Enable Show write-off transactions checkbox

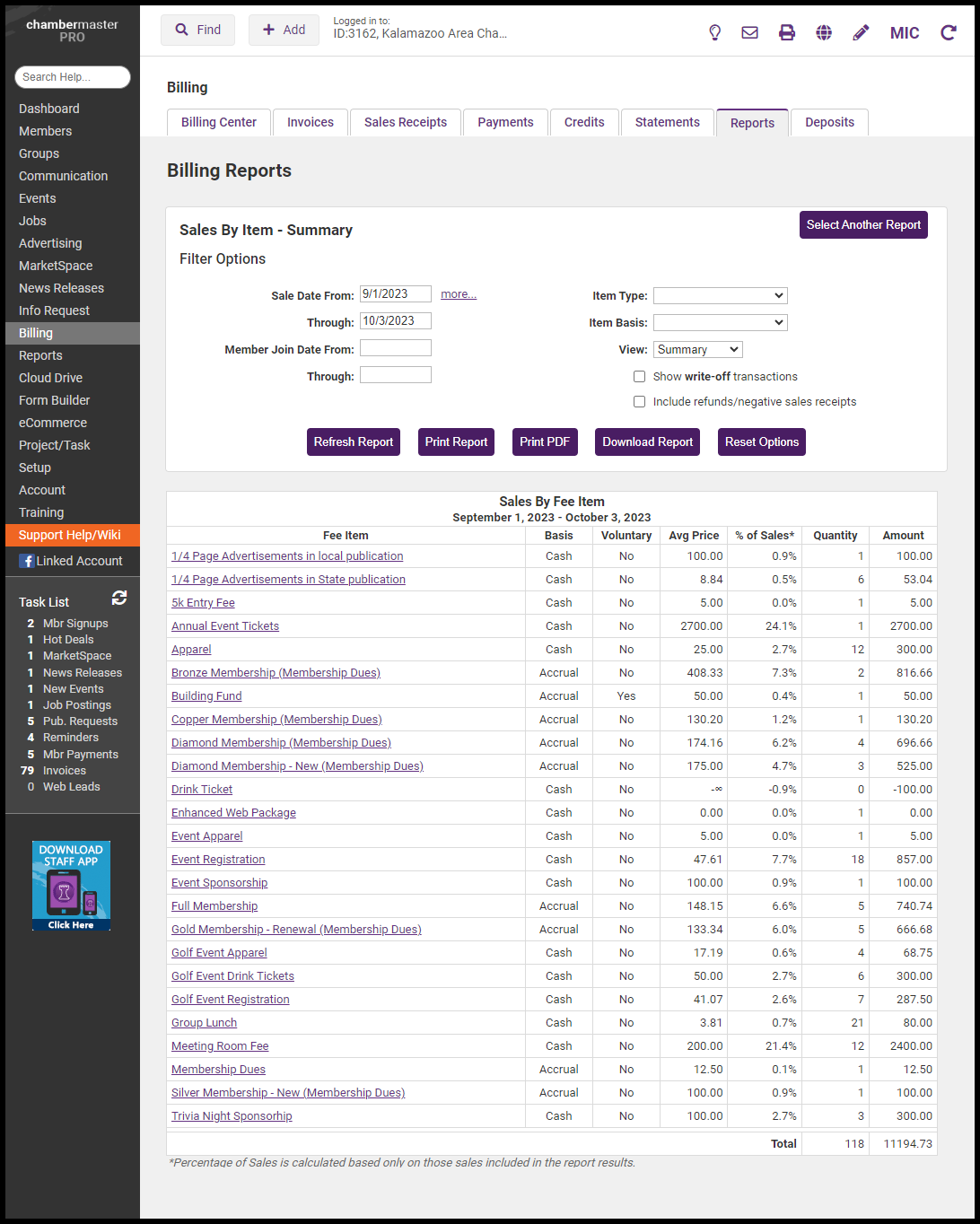639,377
